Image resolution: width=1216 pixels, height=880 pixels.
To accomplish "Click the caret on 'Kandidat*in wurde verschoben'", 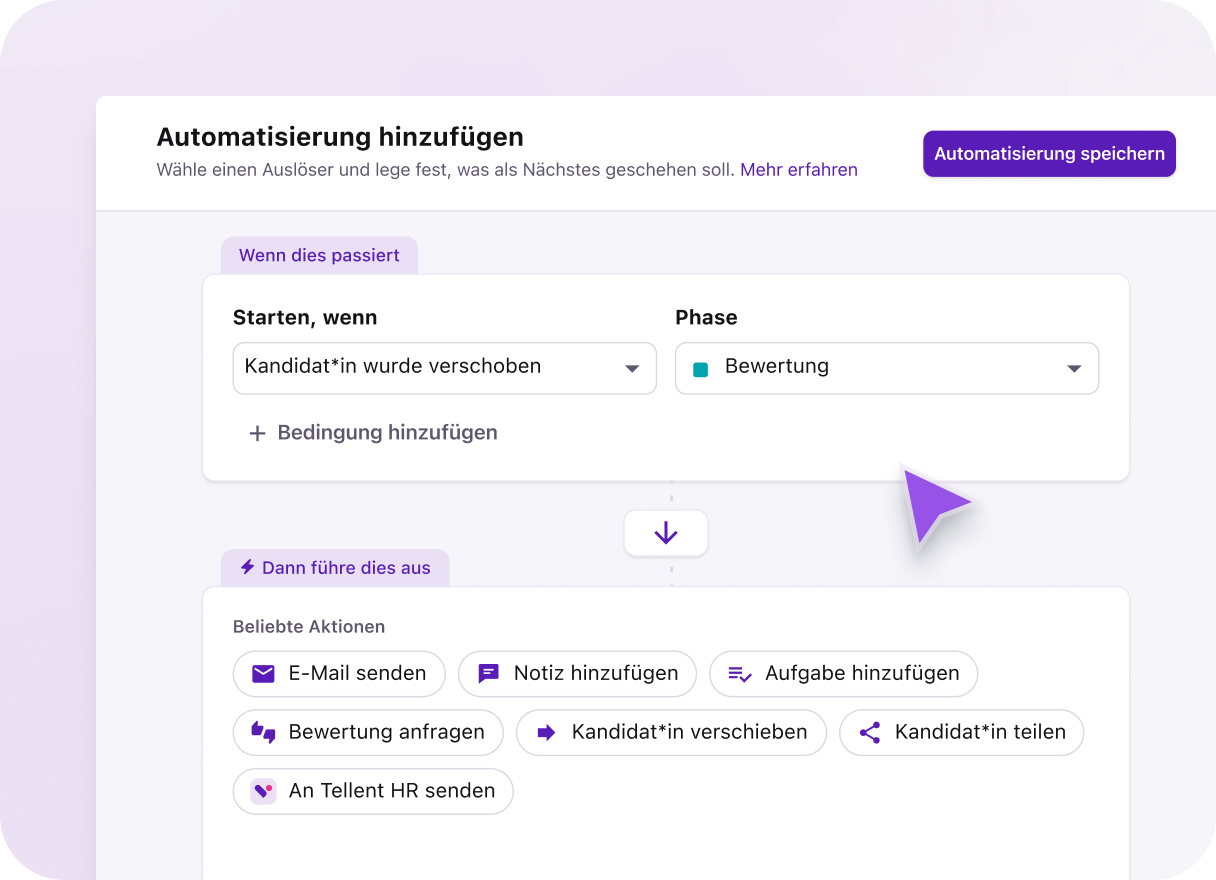I will click(x=632, y=368).
